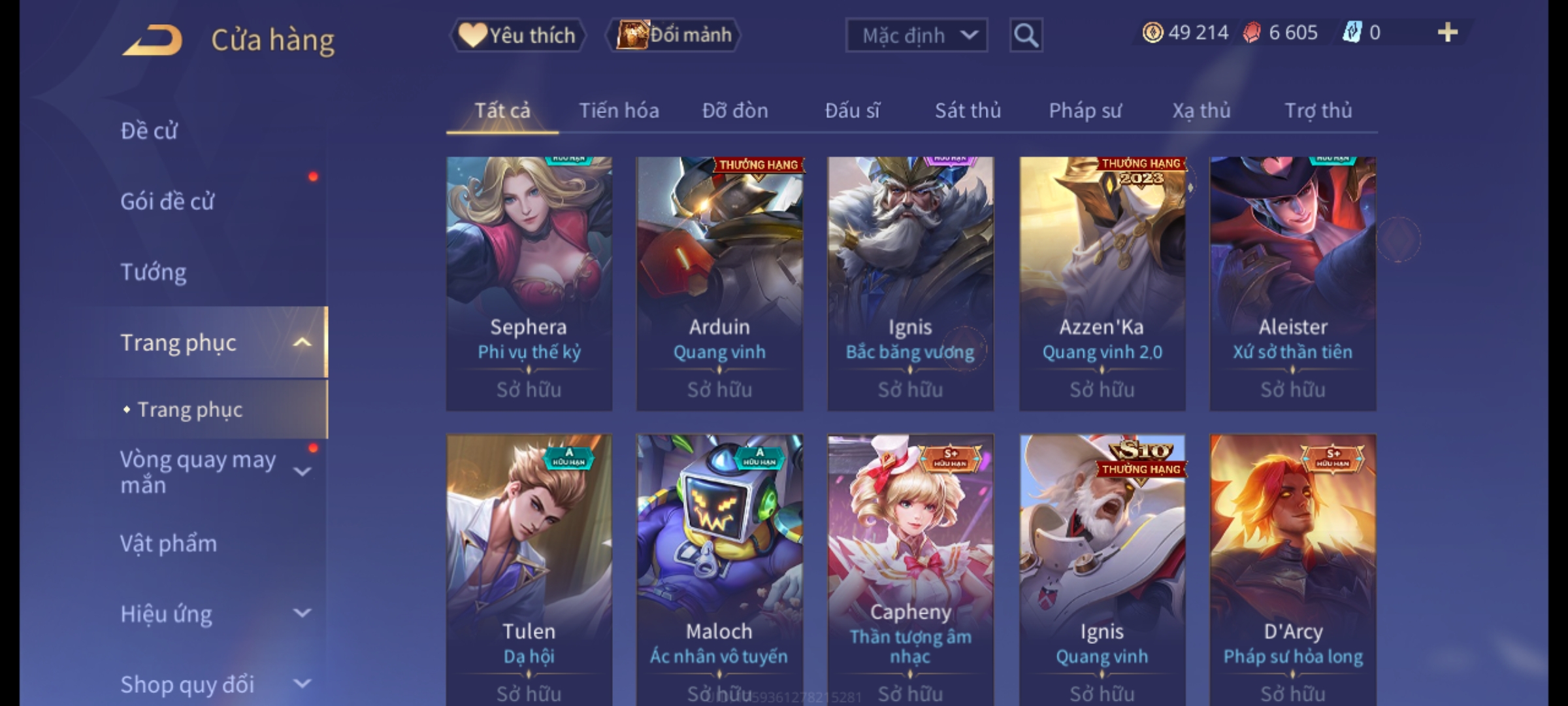Go to Tướng in the sidebar
The image size is (1568, 706).
tap(153, 272)
